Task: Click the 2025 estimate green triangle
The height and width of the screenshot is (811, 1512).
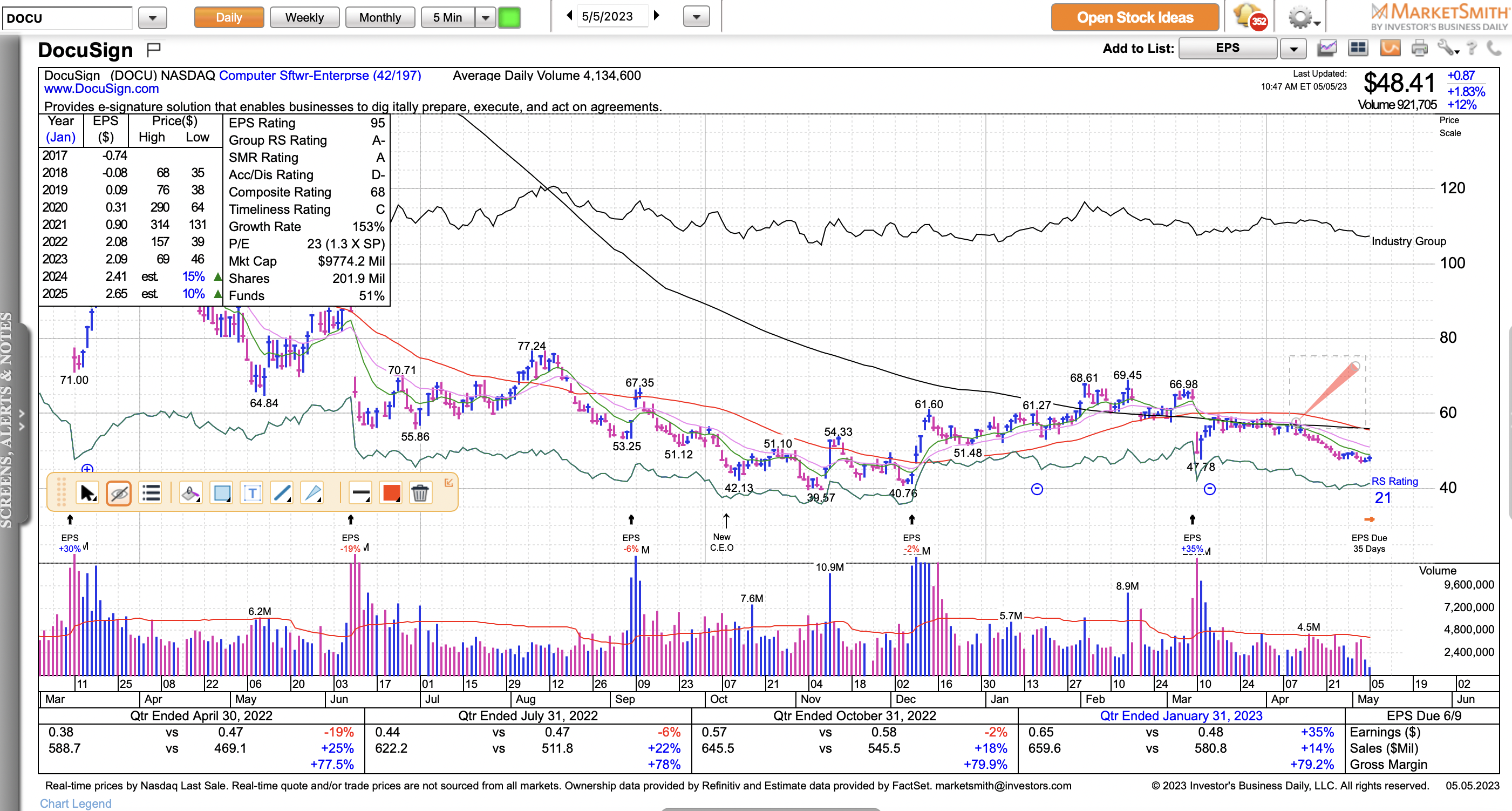Action: [218, 294]
